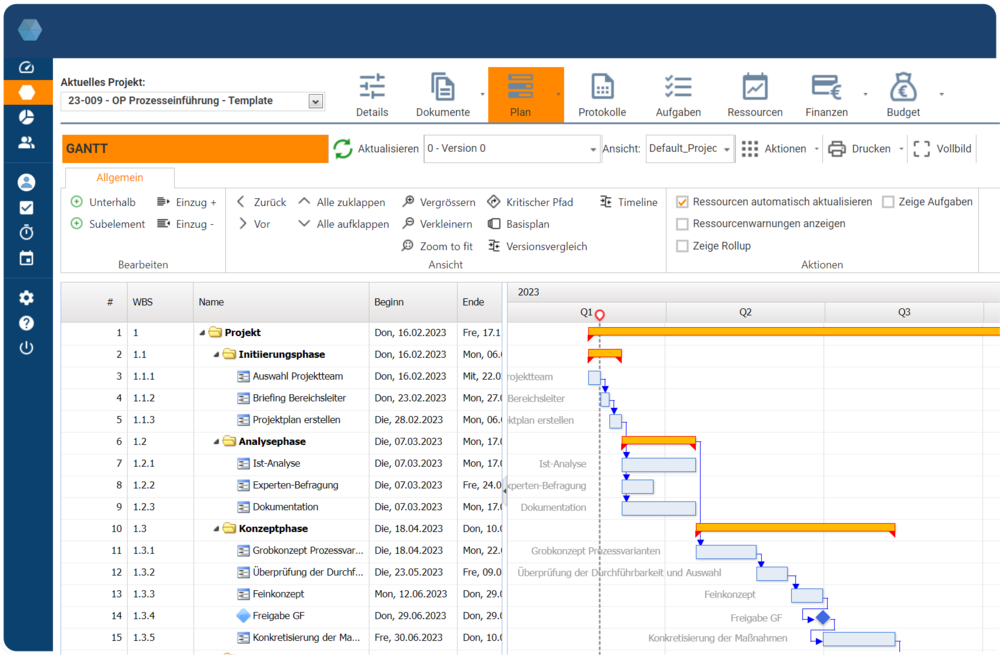Collapse the Analysephase tree node
The height and width of the screenshot is (655, 1000).
pos(215,442)
